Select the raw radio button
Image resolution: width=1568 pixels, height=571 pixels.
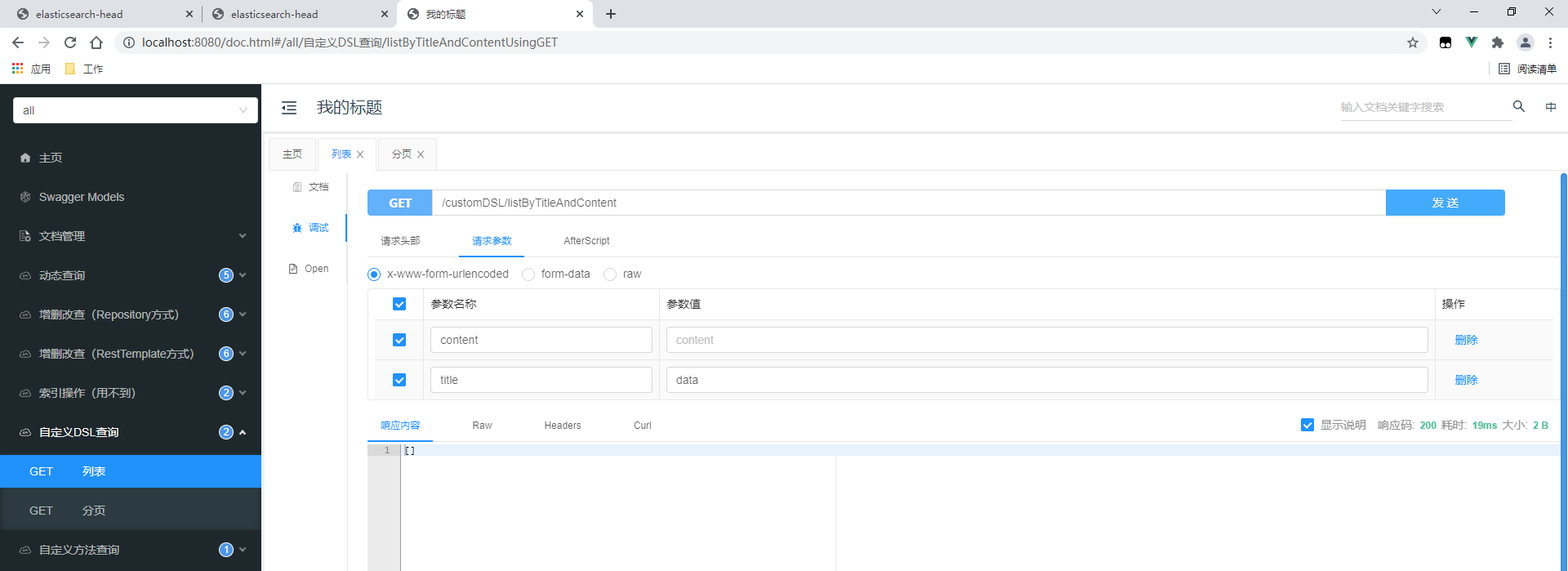(610, 274)
